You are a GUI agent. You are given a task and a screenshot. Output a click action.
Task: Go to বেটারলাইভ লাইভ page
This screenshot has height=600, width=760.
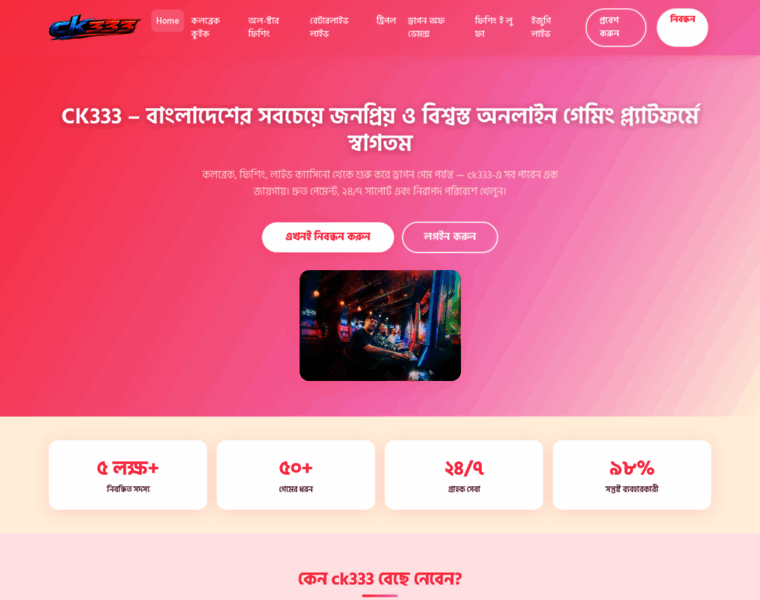[x=329, y=27]
